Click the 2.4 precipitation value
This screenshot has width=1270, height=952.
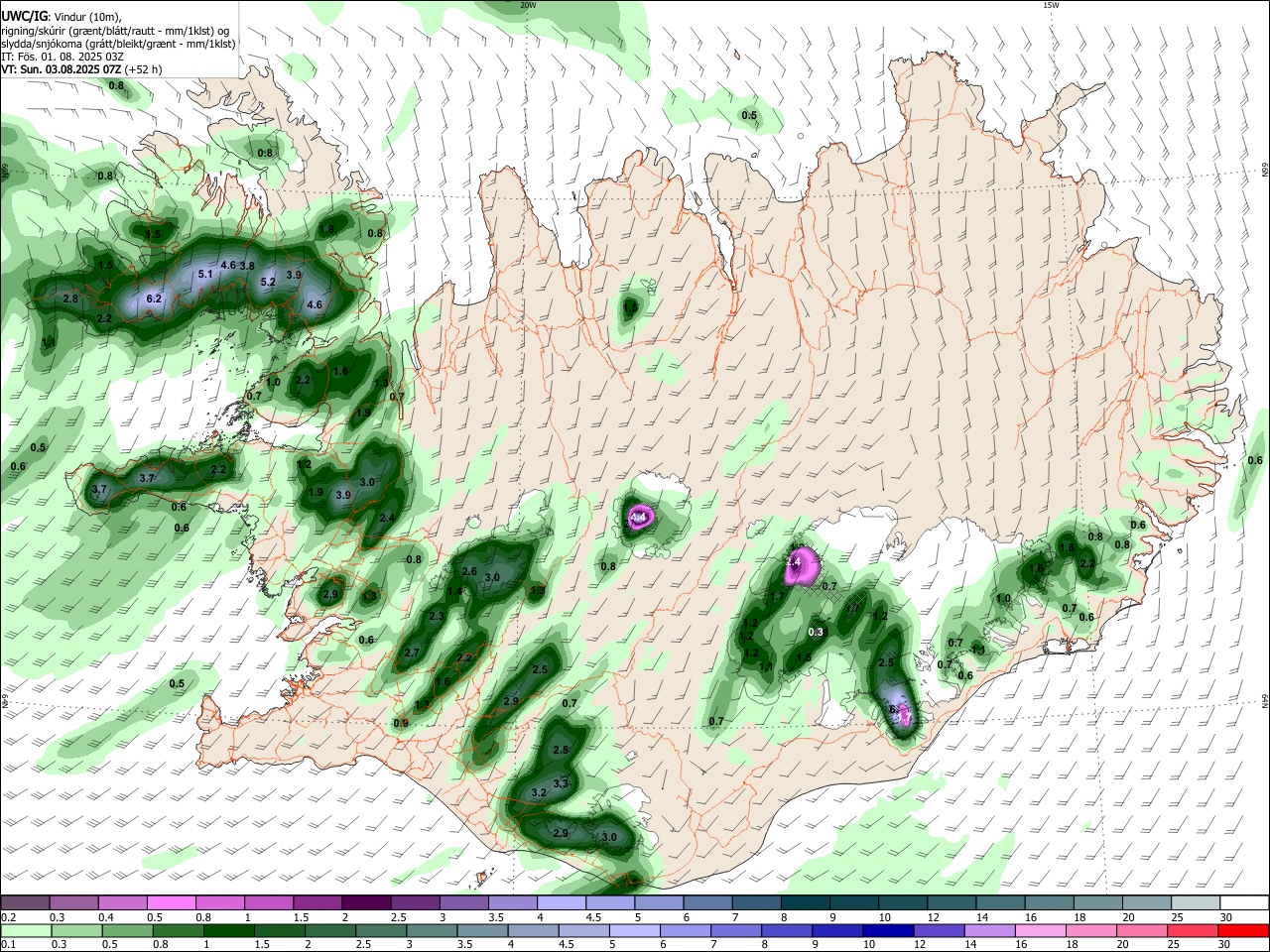387,518
